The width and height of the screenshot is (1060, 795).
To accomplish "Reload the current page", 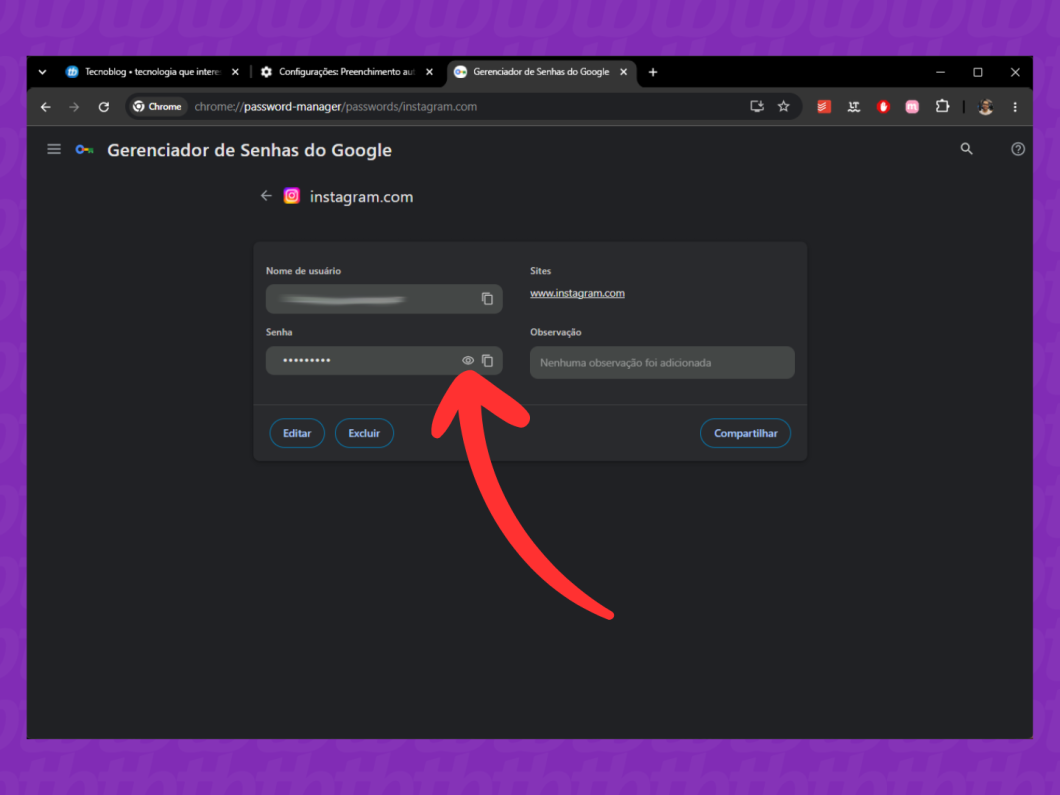I will pyautogui.click(x=103, y=107).
